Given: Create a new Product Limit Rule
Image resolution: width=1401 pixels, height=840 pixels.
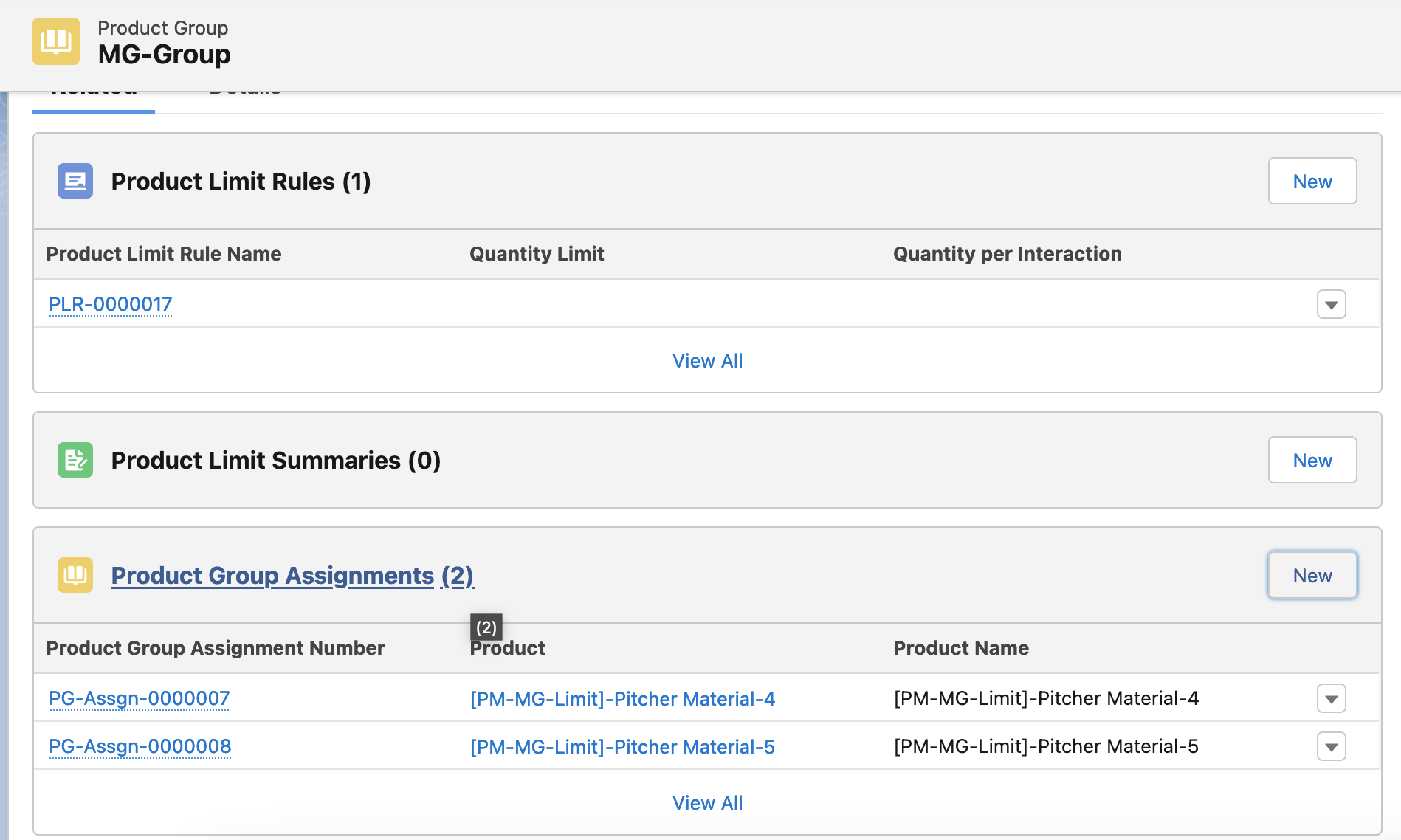Looking at the screenshot, I should click(1312, 181).
